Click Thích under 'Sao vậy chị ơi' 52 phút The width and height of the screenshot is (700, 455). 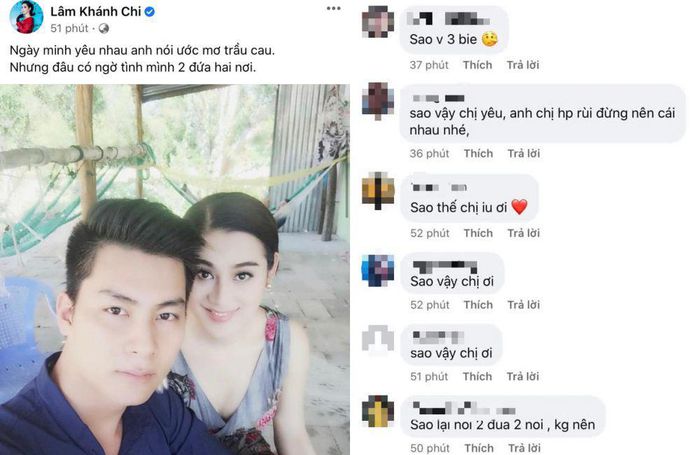(x=478, y=305)
